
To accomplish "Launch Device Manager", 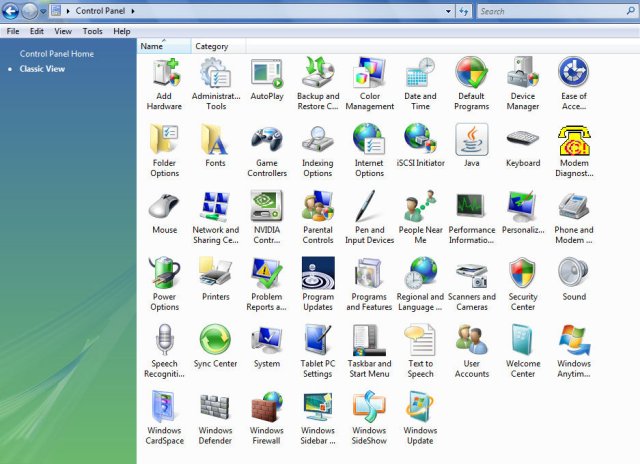I will point(523,84).
